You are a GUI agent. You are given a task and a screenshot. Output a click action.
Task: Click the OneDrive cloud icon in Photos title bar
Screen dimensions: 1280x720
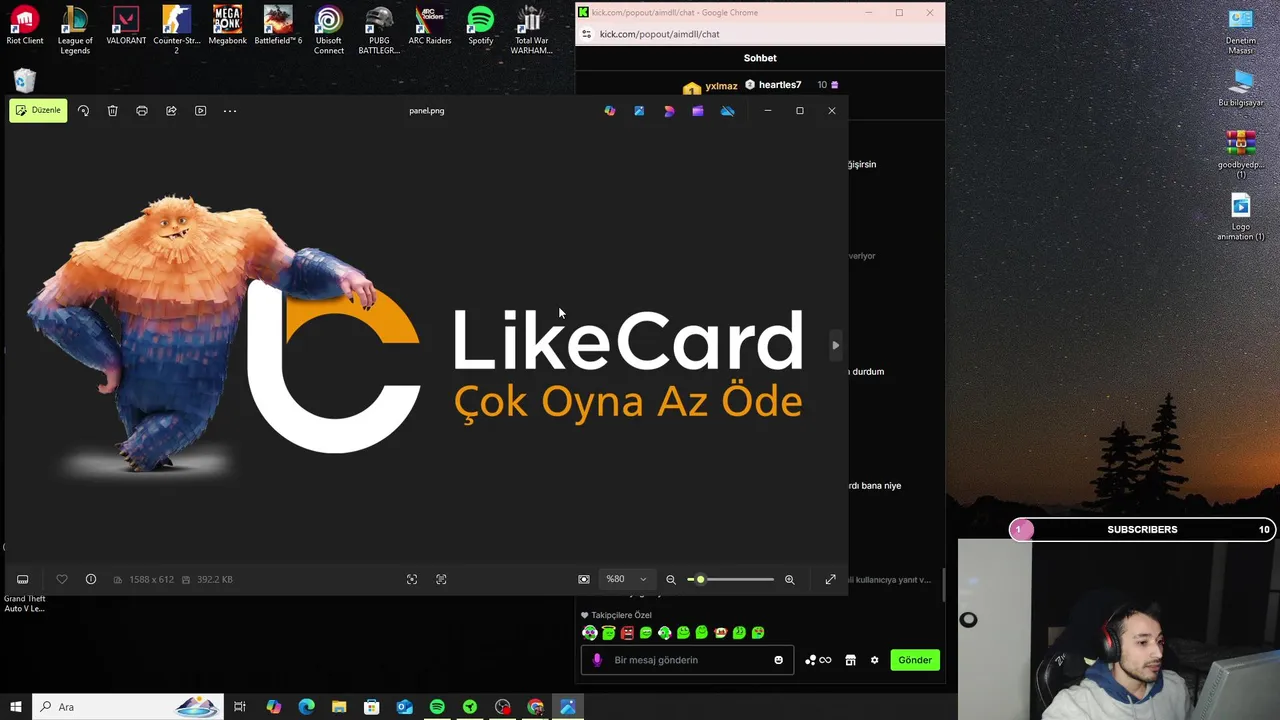(727, 111)
